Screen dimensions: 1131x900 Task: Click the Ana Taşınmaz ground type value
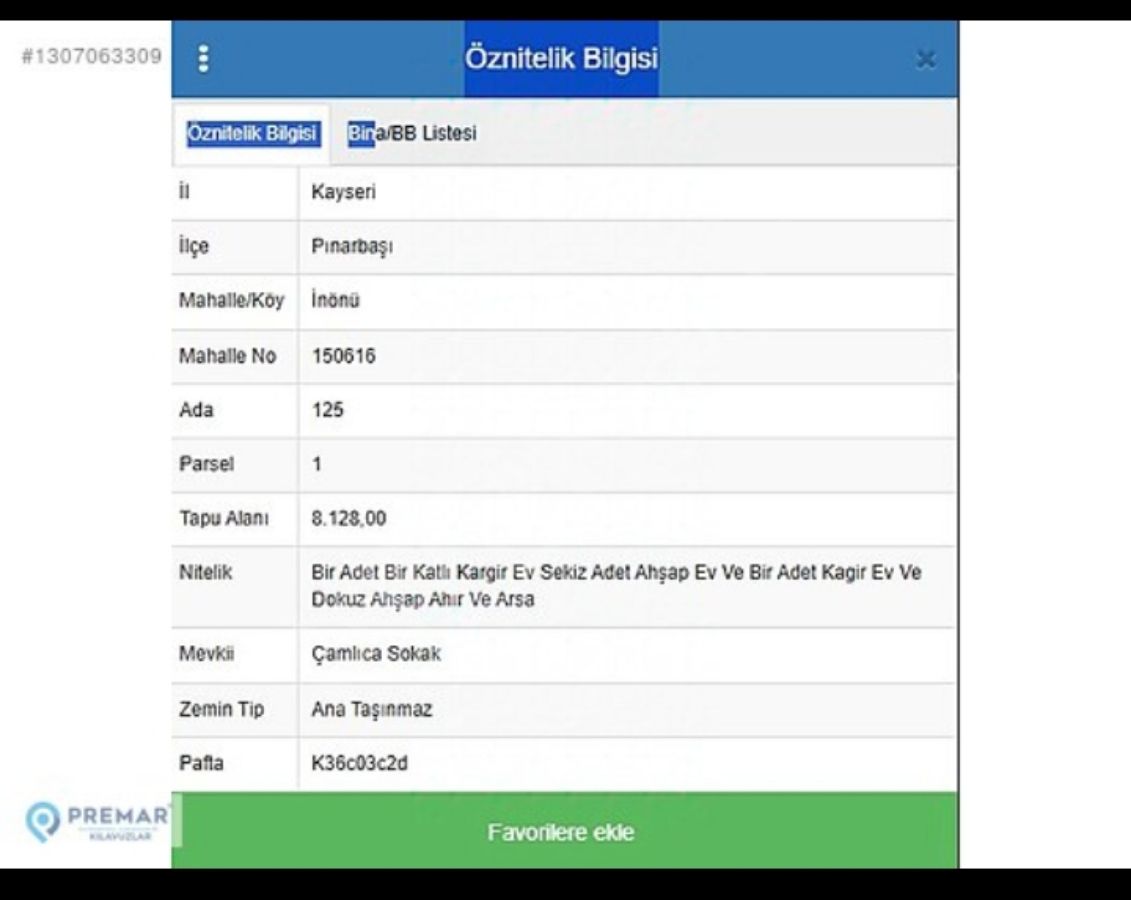371,710
